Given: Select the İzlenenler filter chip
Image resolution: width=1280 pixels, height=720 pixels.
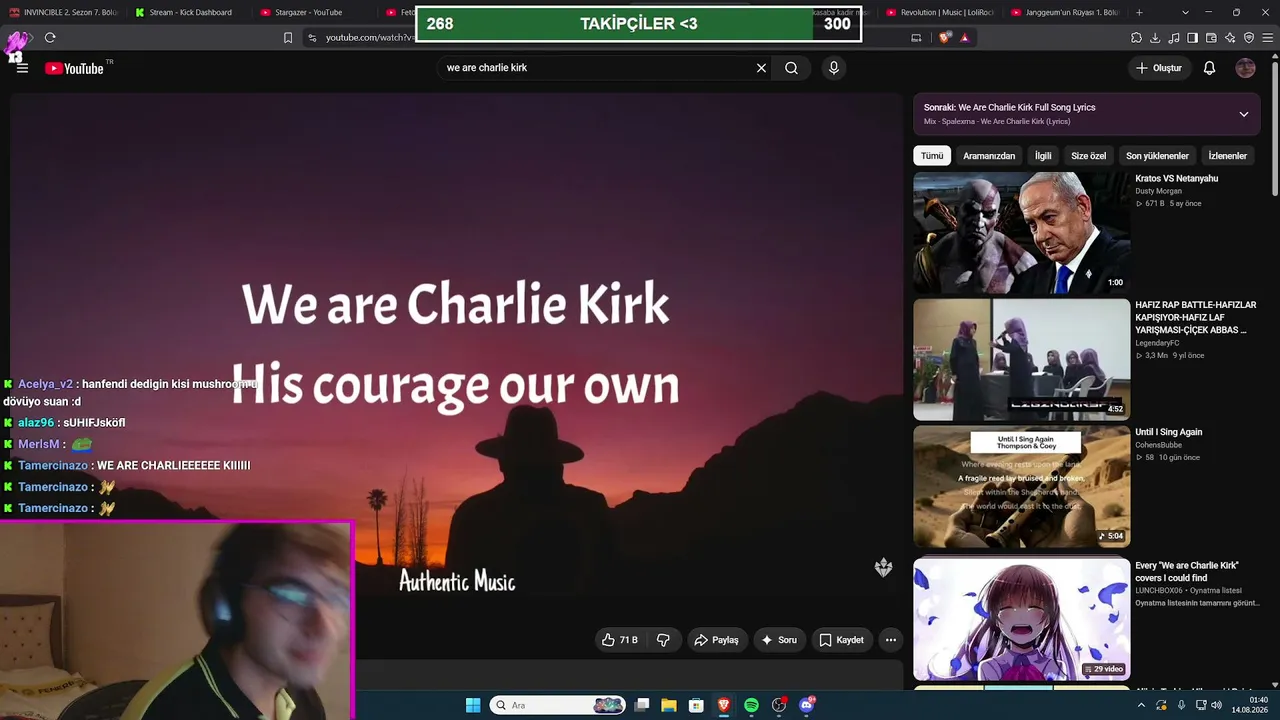Looking at the screenshot, I should (x=1228, y=156).
